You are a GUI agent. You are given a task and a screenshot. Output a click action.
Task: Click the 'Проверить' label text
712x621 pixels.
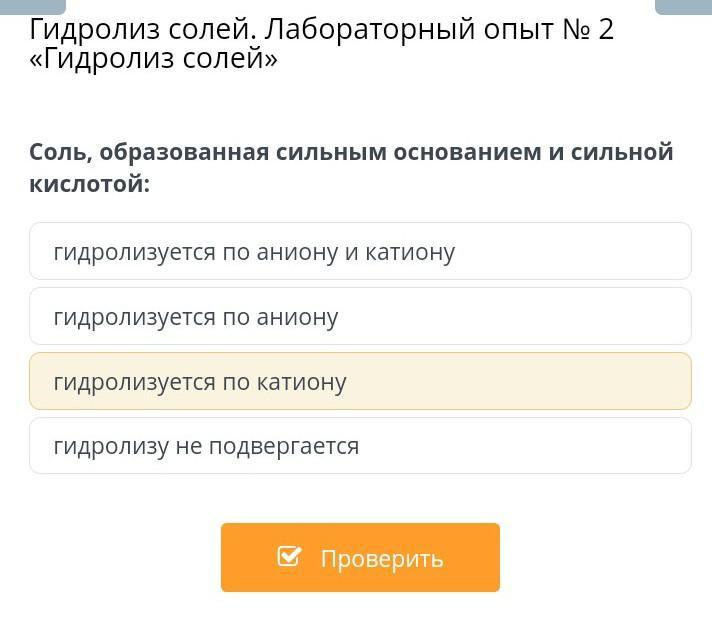pos(381,558)
